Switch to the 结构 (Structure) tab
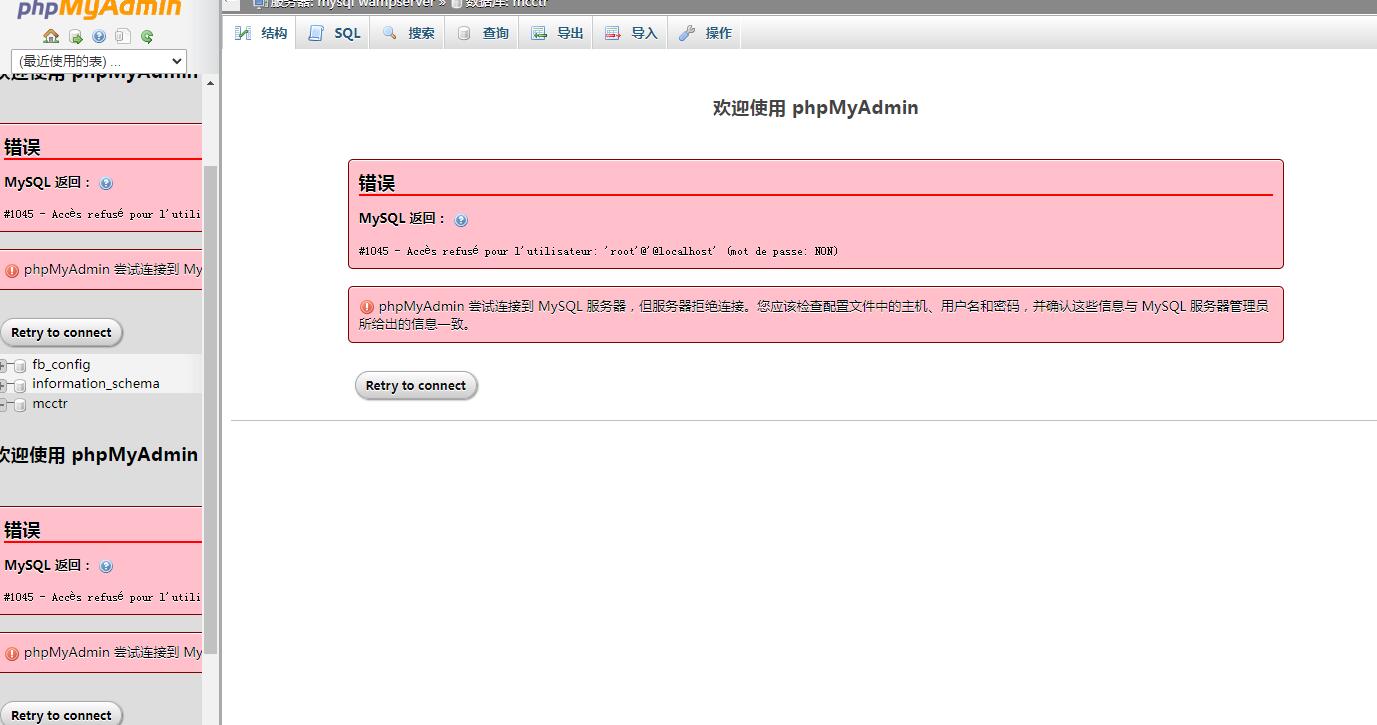Screen dimensions: 1377x725 pos(261,33)
